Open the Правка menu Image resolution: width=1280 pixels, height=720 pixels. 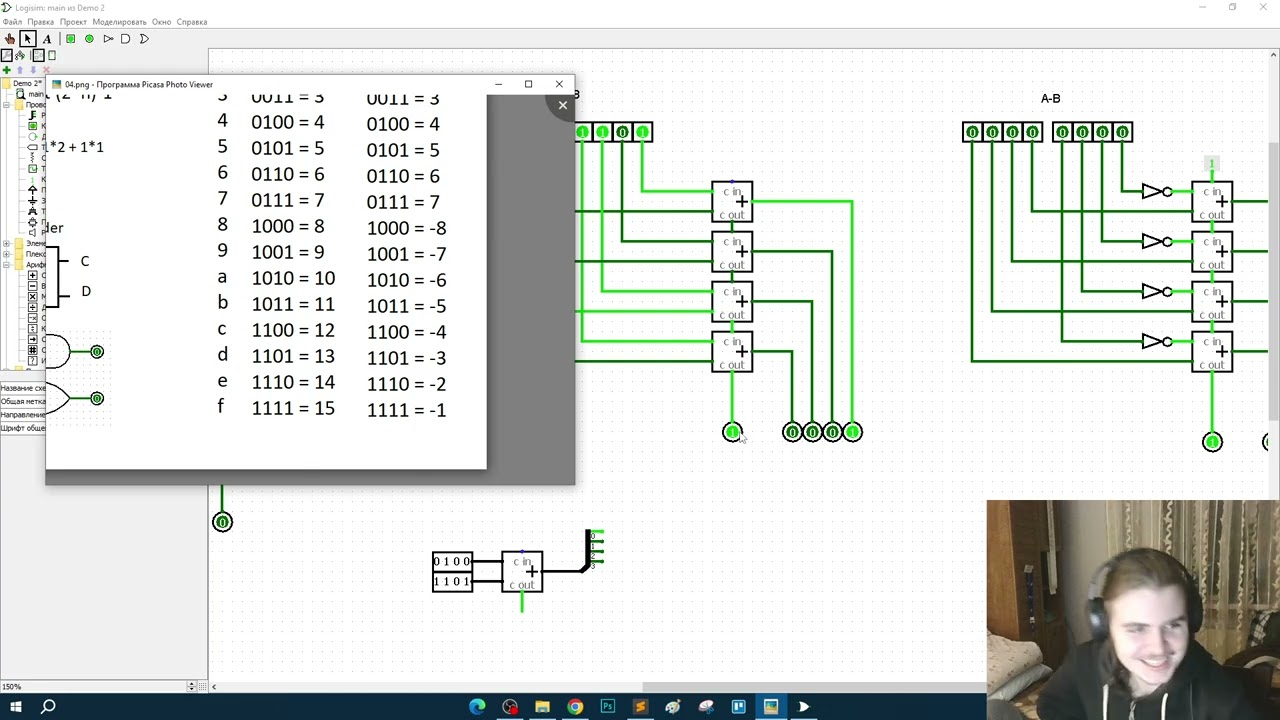tap(41, 22)
